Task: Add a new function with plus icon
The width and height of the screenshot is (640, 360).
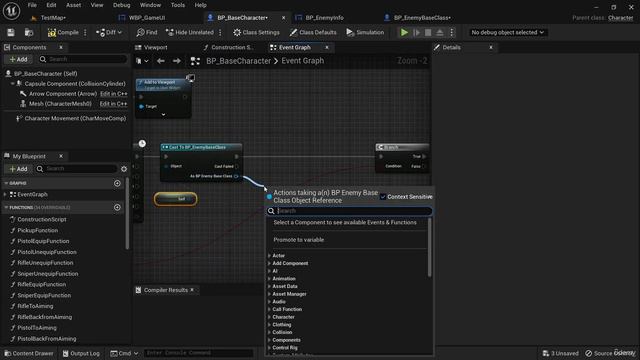Action: click(x=117, y=207)
